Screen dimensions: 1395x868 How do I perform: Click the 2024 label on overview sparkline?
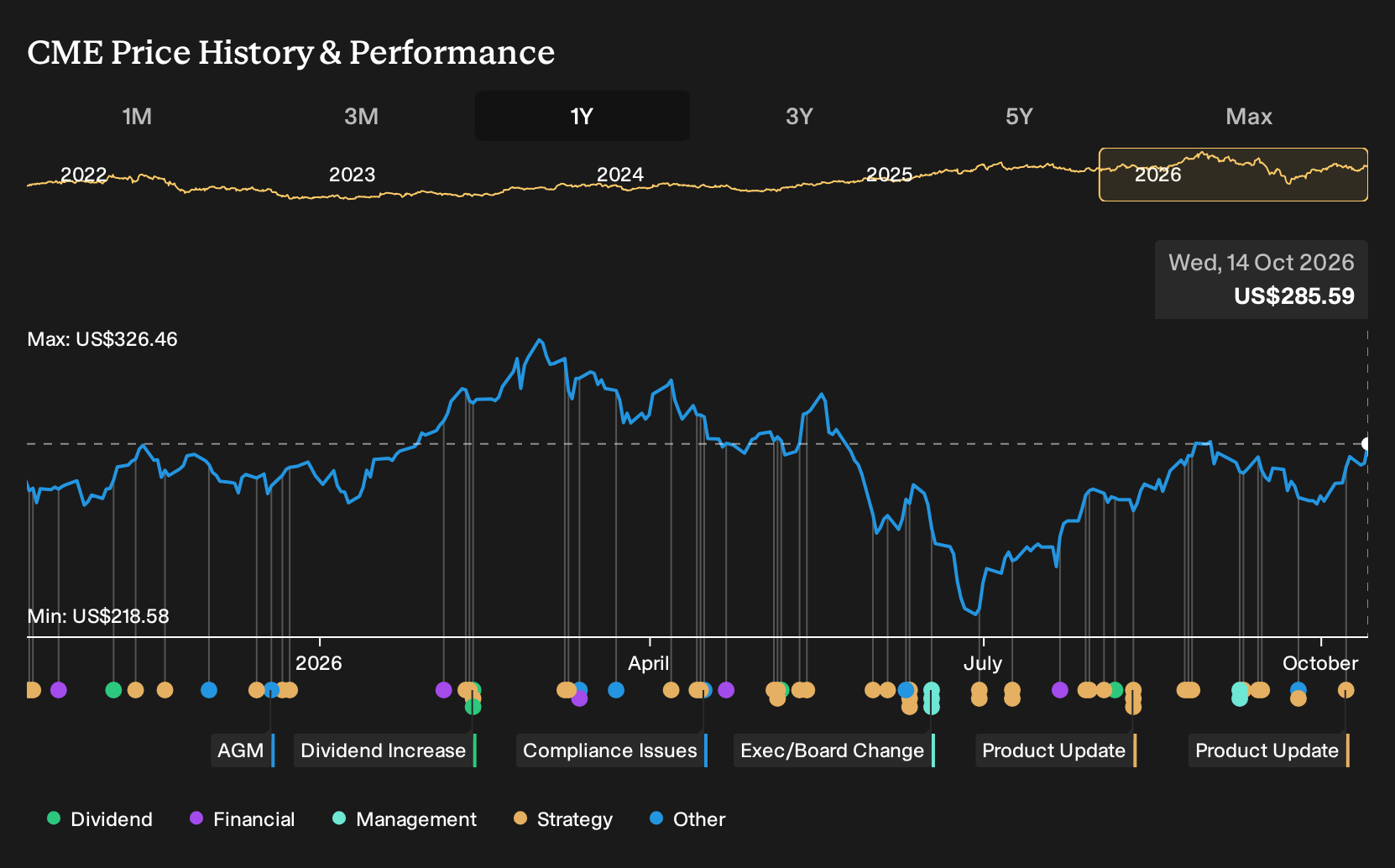pos(620,175)
